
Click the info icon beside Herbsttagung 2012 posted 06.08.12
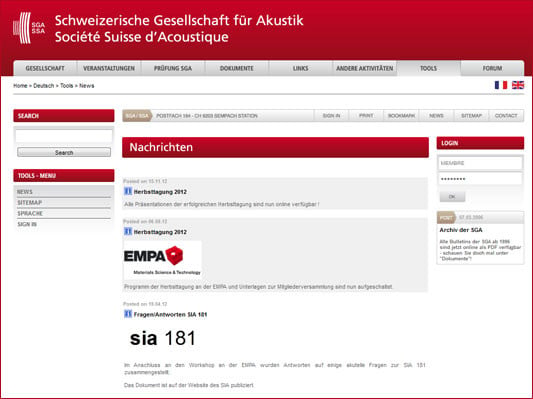pos(128,231)
